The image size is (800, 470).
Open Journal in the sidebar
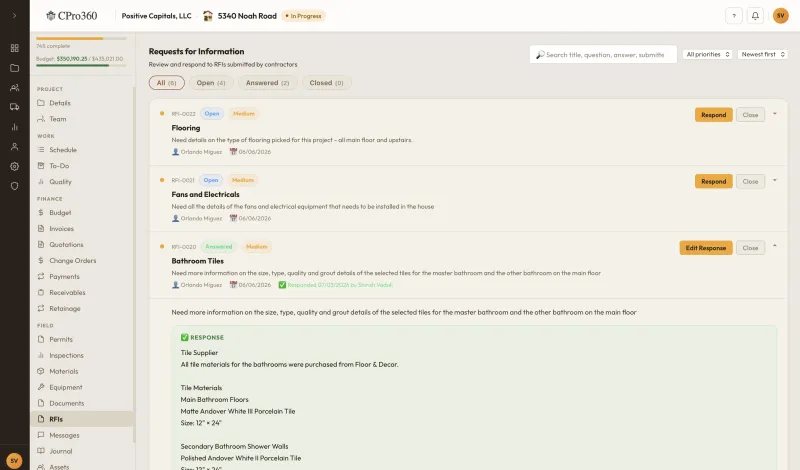pos(82,451)
